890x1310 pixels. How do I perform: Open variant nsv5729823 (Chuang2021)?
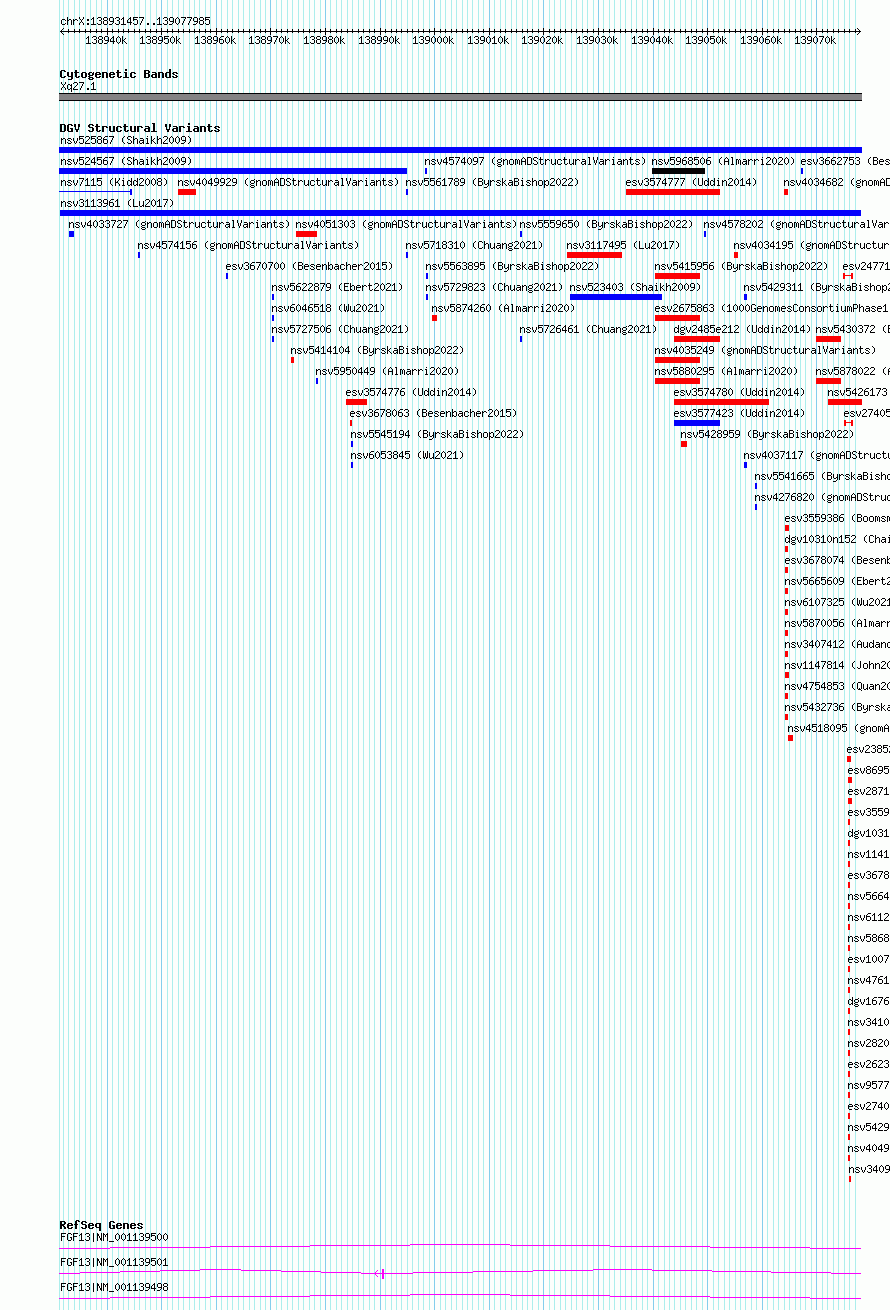tap(495, 287)
